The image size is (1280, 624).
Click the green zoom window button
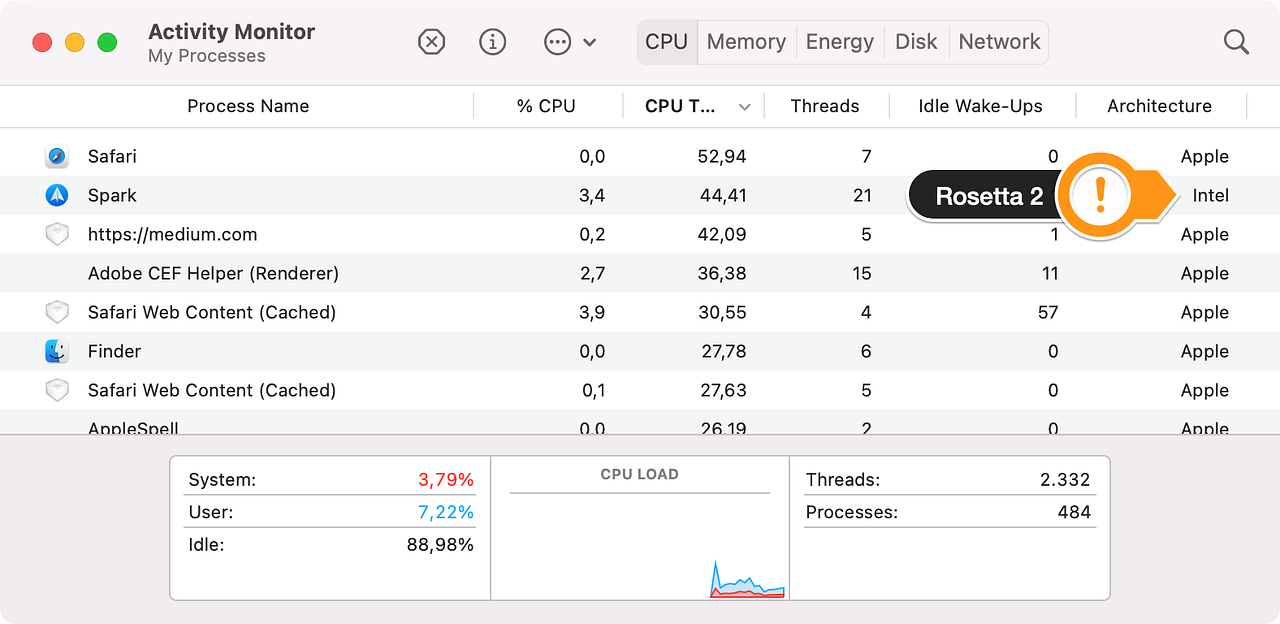click(x=107, y=43)
